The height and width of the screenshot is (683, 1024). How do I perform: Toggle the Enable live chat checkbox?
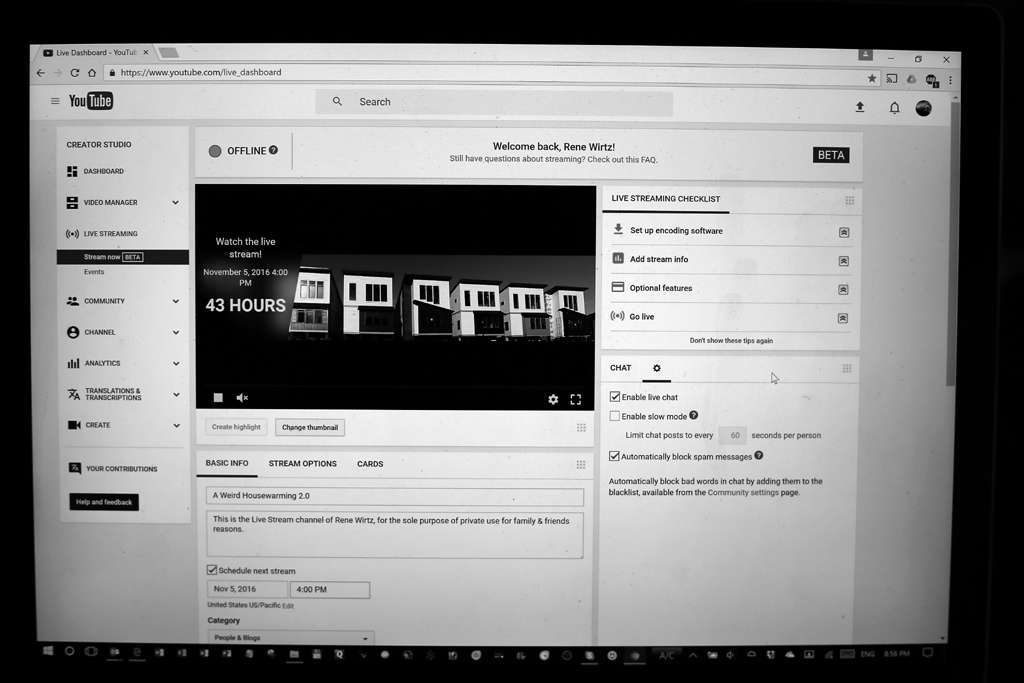point(615,396)
